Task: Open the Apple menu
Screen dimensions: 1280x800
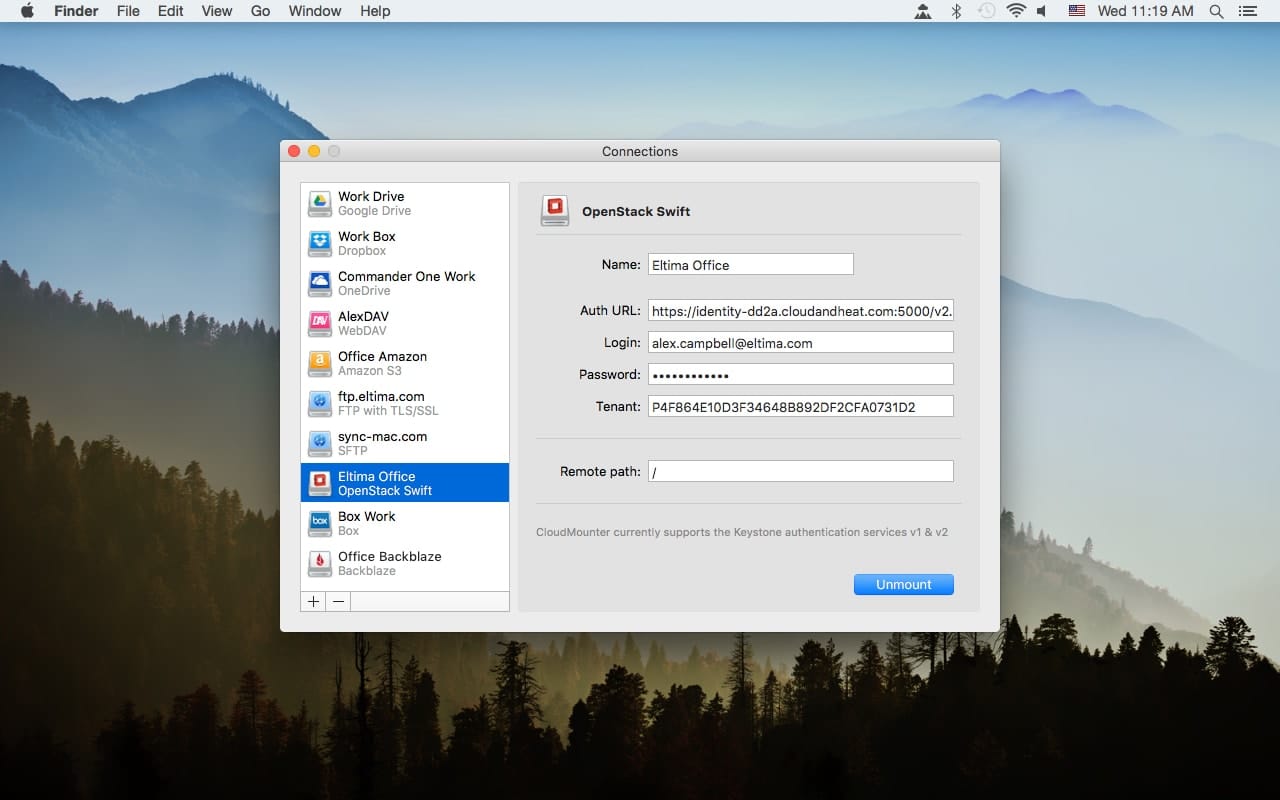Action: 27,11
